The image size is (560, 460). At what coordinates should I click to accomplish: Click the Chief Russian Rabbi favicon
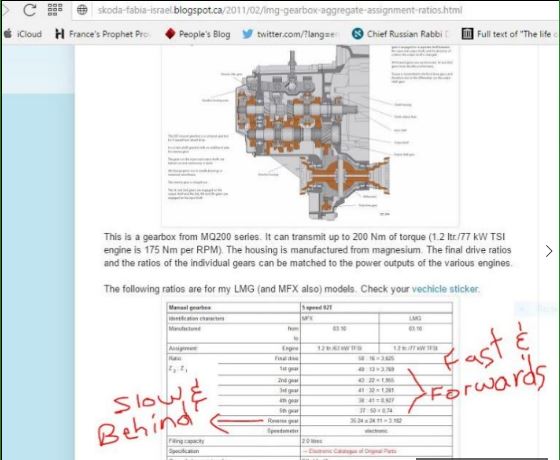pyautogui.click(x=357, y=34)
